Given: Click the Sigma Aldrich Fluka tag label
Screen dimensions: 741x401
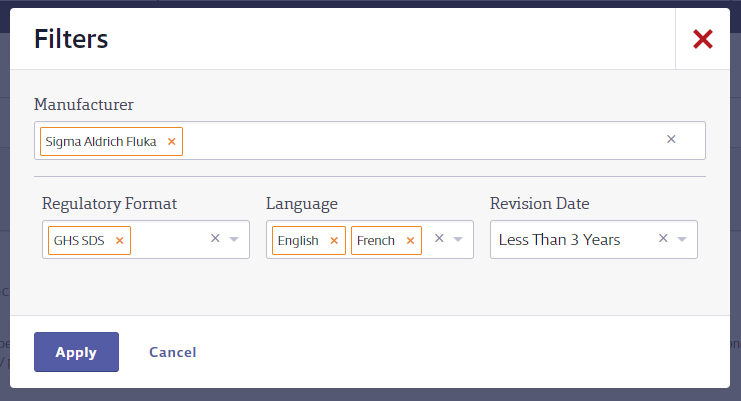Looking at the screenshot, I should (101, 142).
